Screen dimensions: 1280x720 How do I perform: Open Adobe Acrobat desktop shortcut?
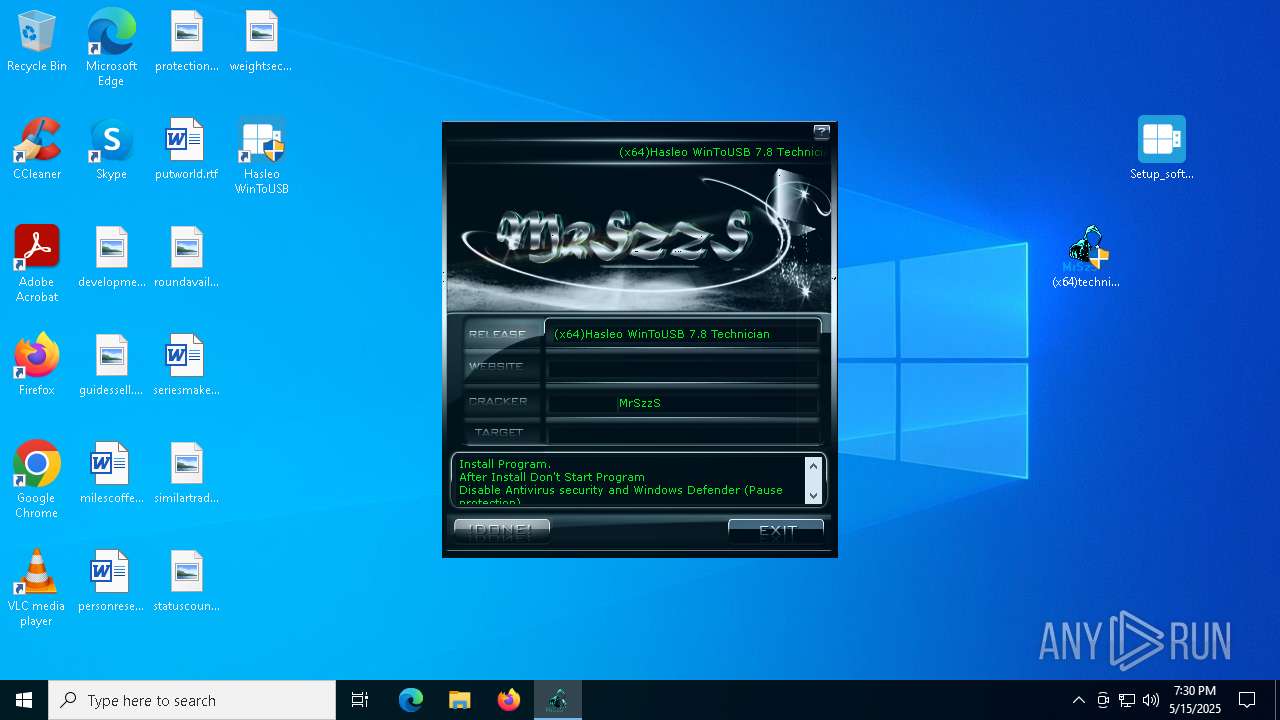pyautogui.click(x=37, y=265)
